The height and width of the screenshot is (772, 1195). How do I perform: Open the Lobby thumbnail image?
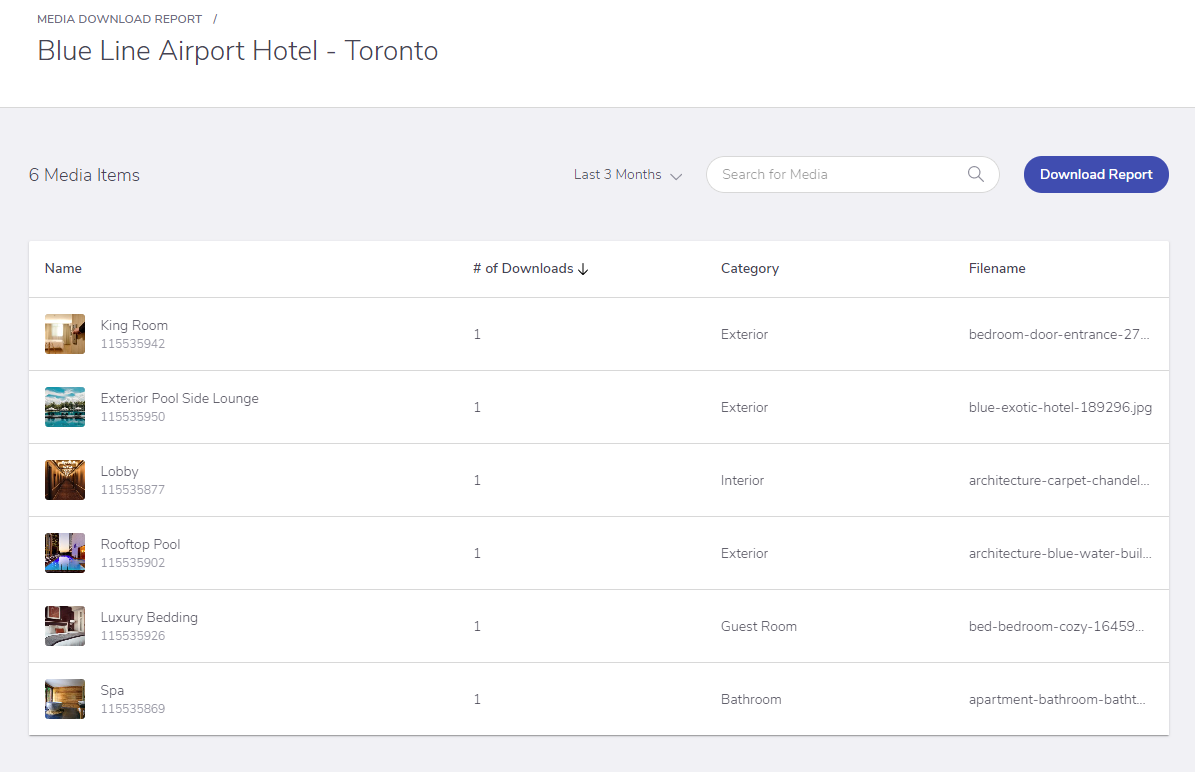(x=65, y=480)
